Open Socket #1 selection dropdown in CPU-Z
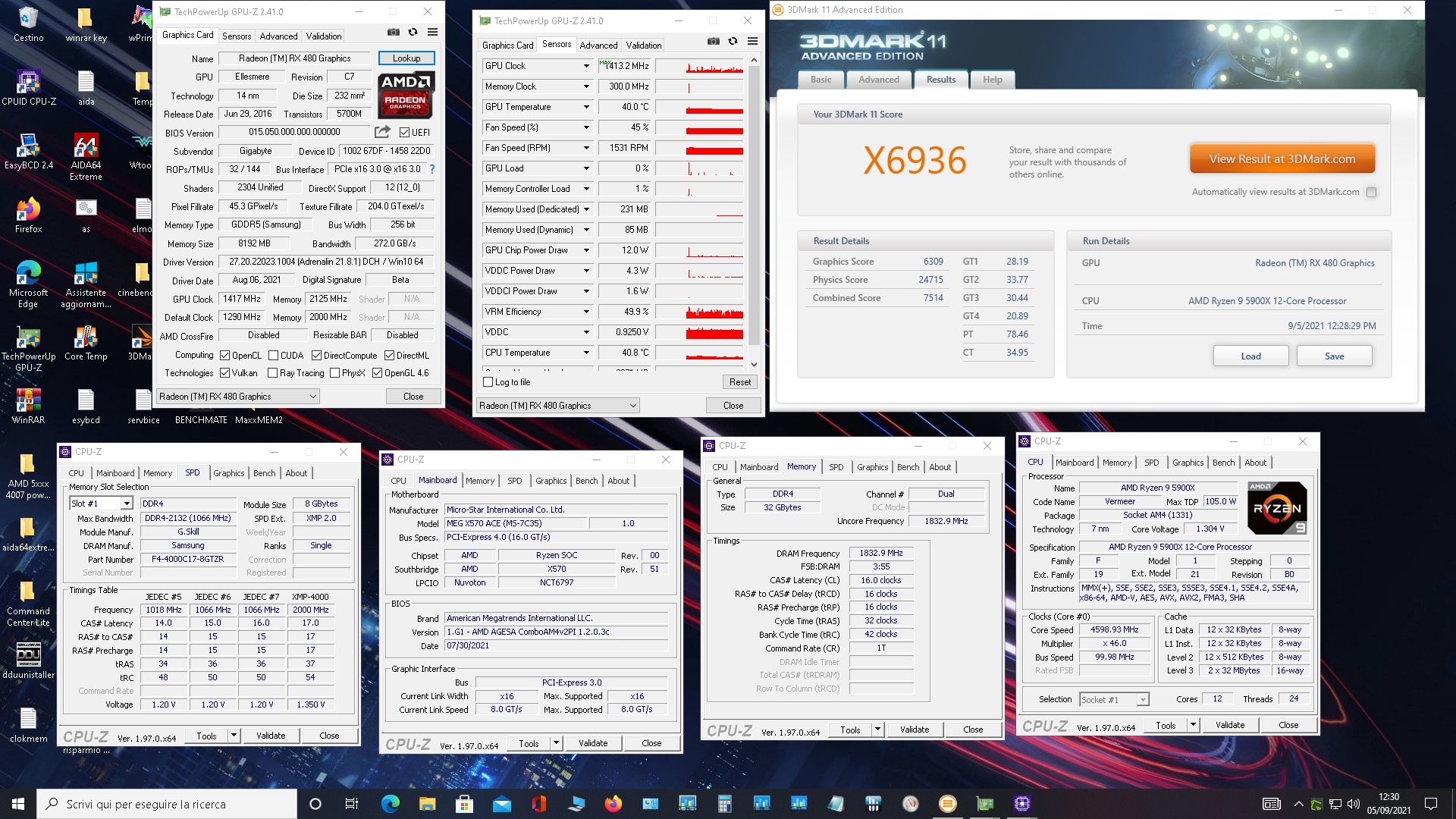The height and width of the screenshot is (819, 1456). [x=1114, y=699]
